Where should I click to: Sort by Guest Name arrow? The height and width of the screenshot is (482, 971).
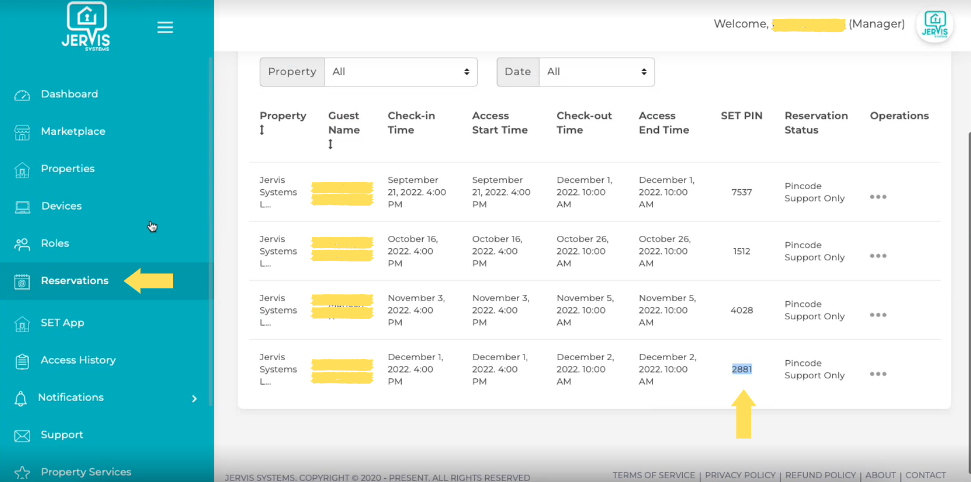pos(331,144)
